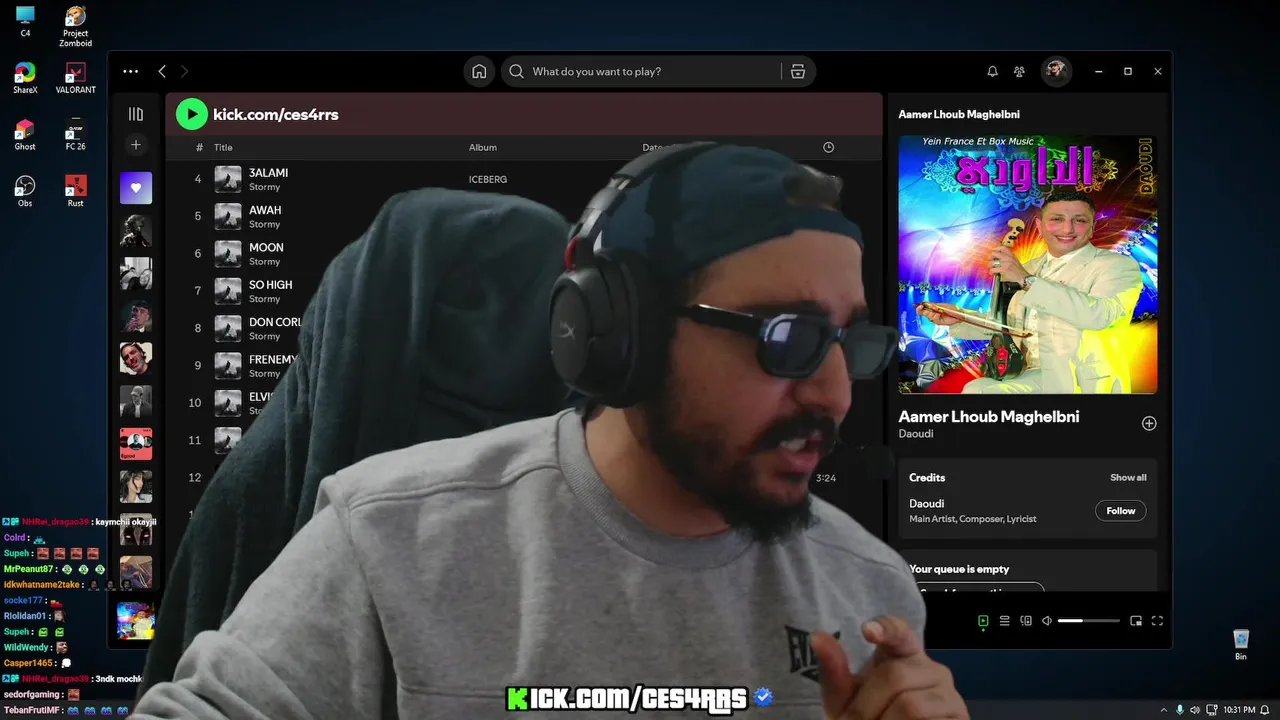Click the 3ALAMI track cover thumbnail

(228, 179)
